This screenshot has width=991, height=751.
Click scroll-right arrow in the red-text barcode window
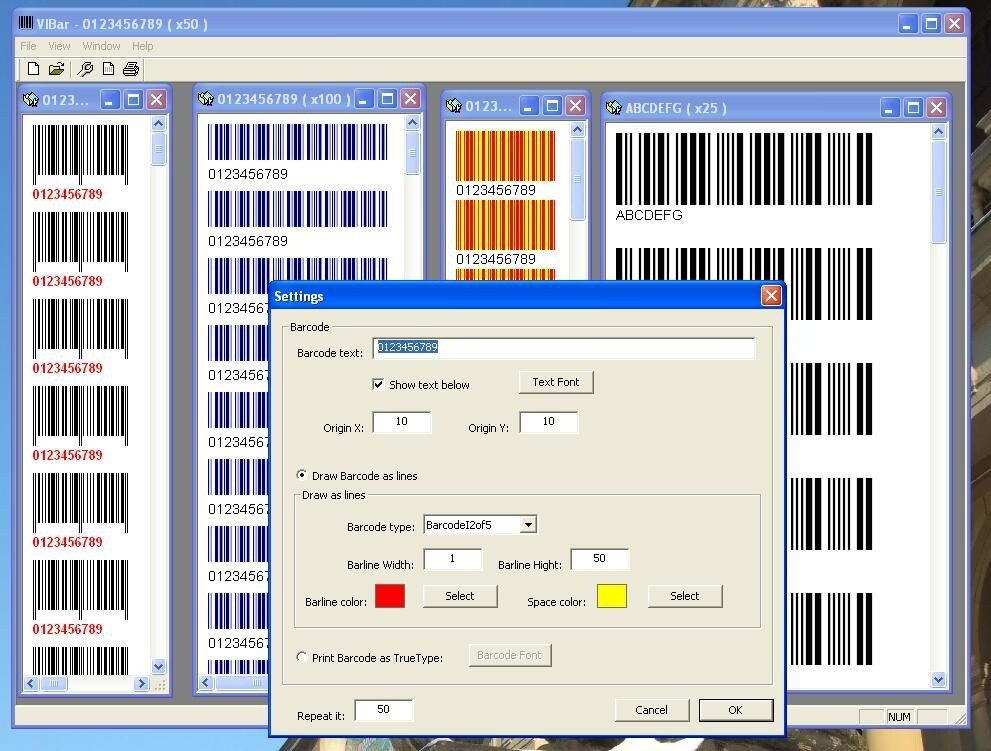tap(142, 683)
